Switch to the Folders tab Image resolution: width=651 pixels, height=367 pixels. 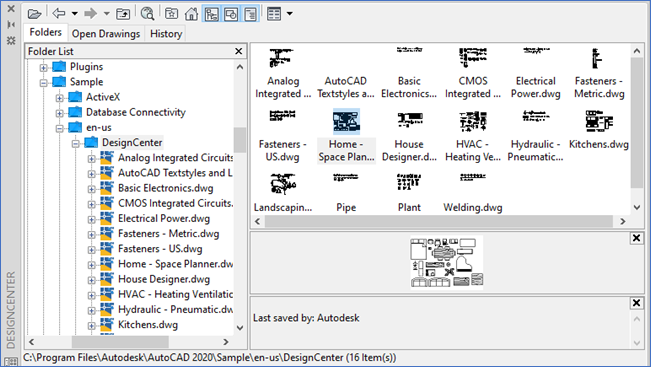click(45, 32)
